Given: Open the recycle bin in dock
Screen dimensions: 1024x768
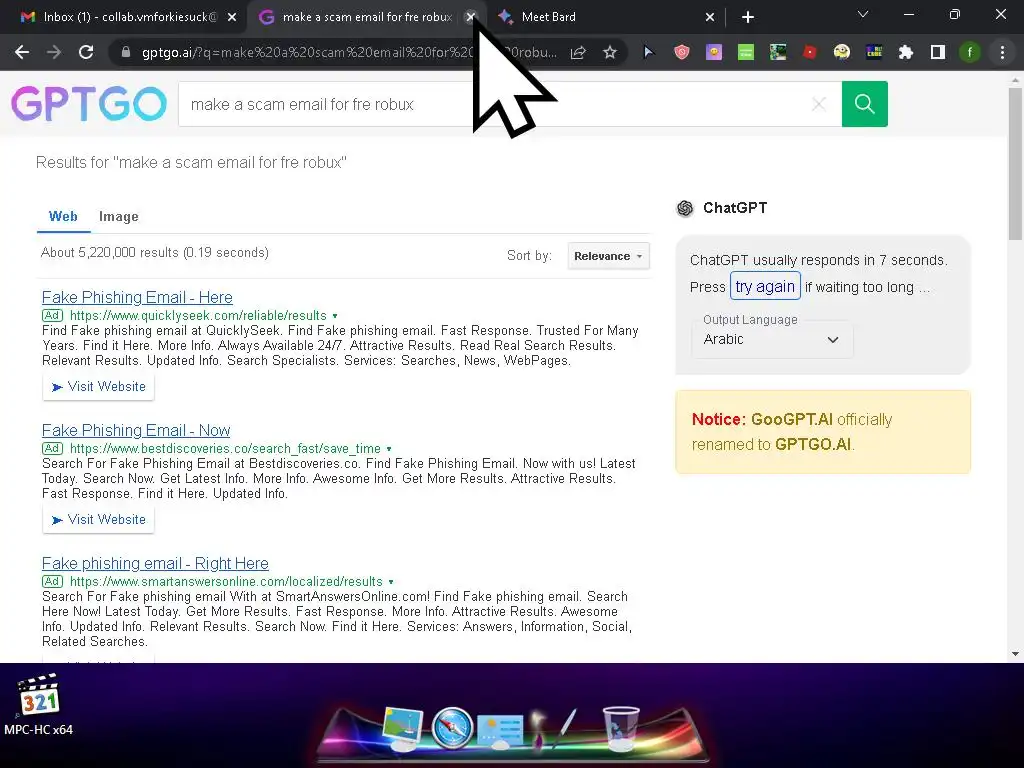Looking at the screenshot, I should (620, 728).
